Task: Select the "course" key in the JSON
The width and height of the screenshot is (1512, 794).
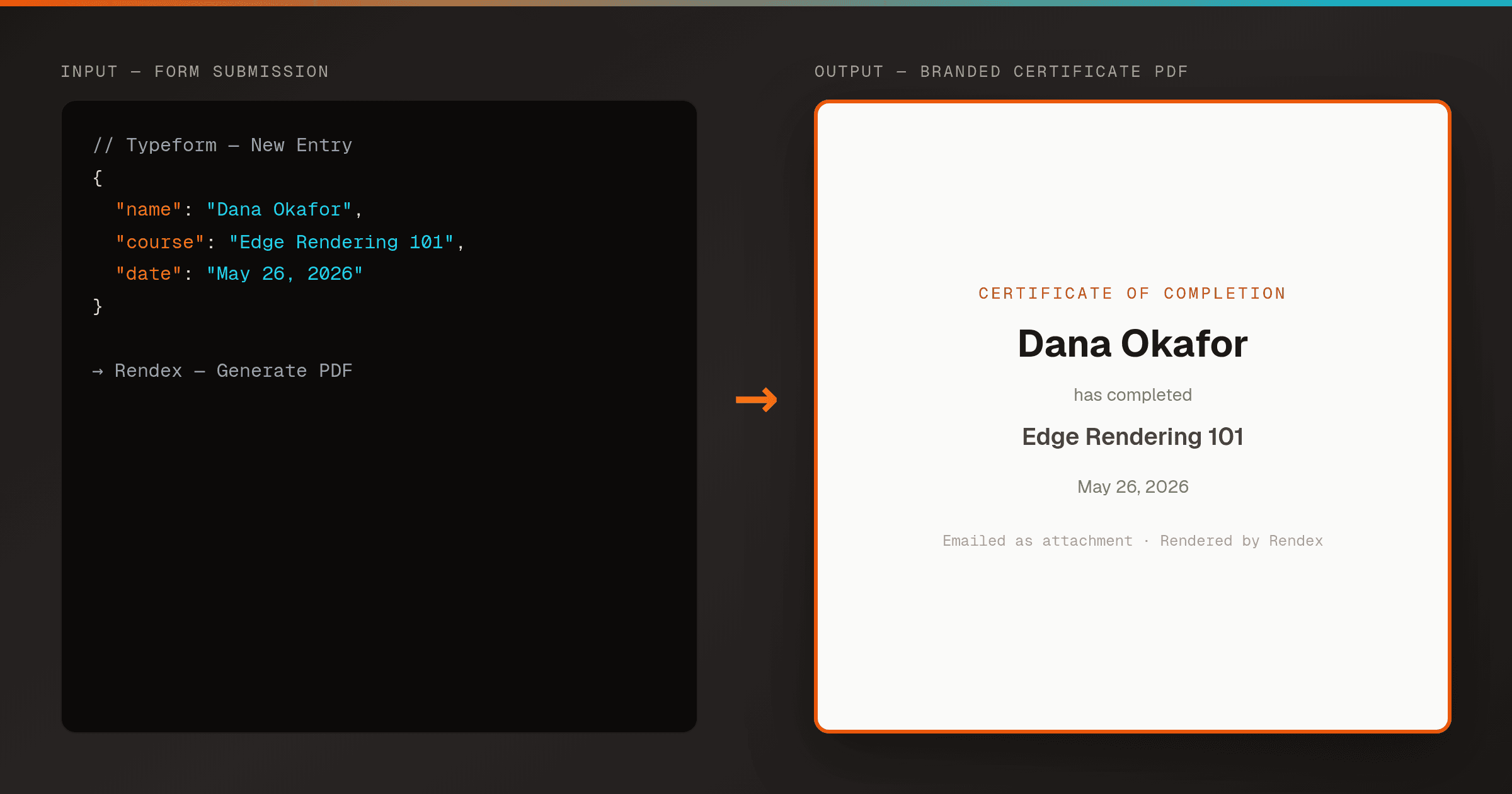Action: [160, 243]
